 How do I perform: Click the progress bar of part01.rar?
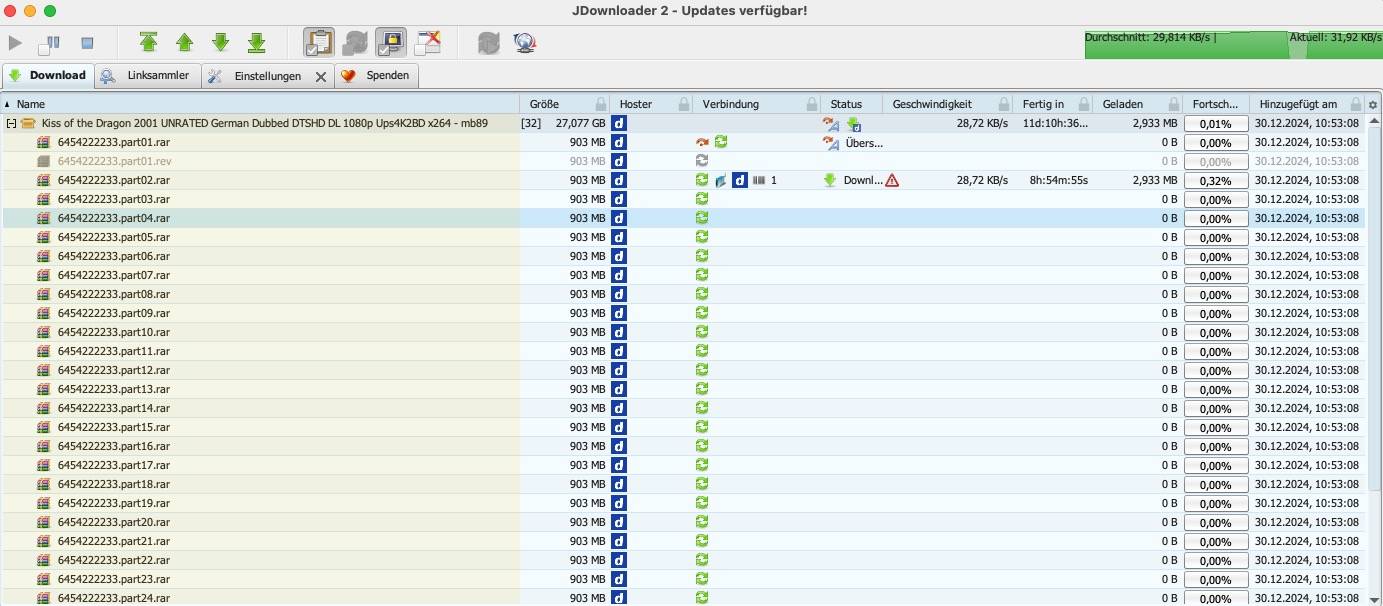point(1216,143)
